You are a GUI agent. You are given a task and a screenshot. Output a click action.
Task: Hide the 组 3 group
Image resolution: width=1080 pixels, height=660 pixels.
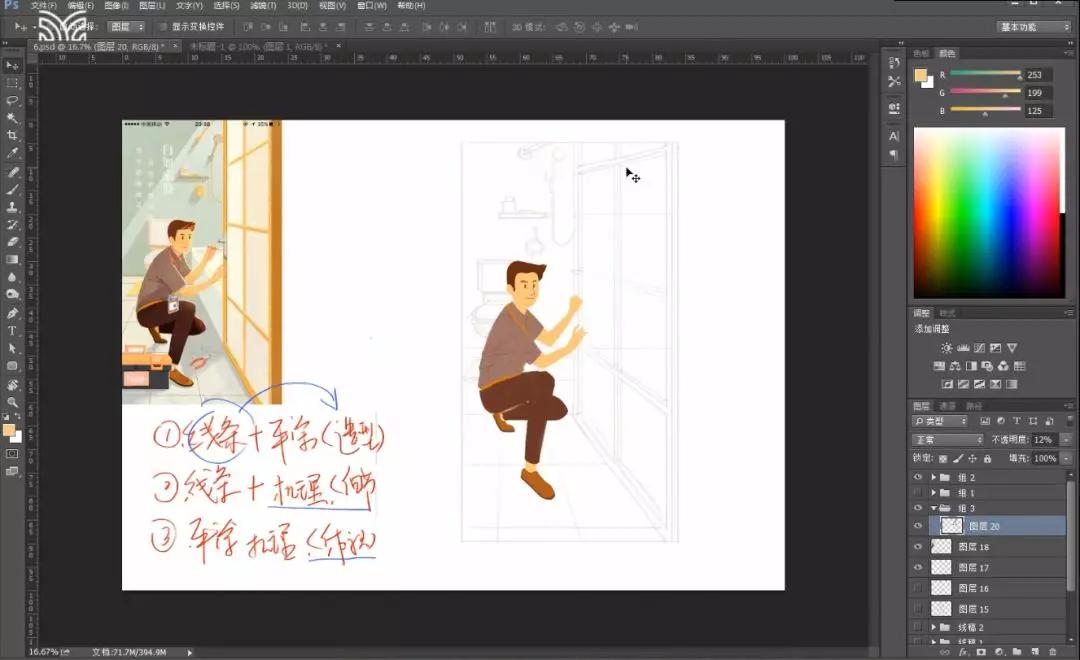917,508
